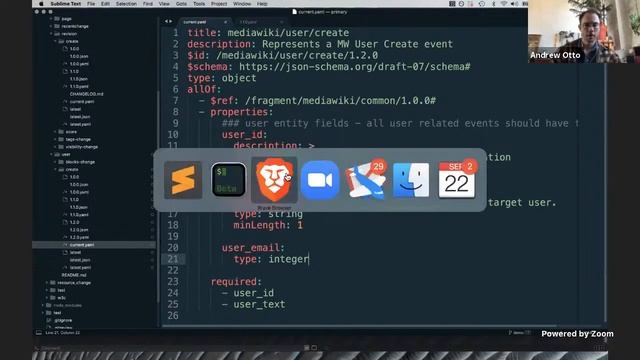Expand the resource_change folder arrow
Image resolution: width=640 pixels, height=360 pixels.
[47, 282]
